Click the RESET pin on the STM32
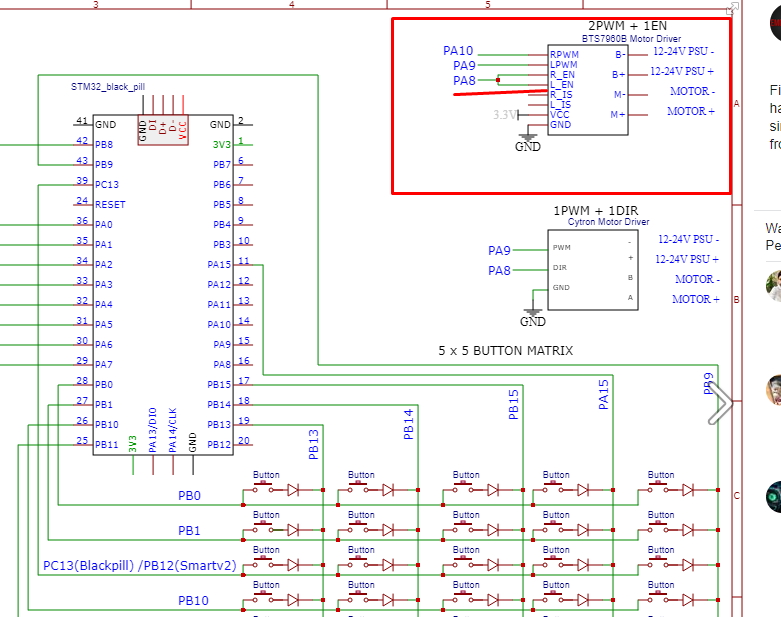781x617 pixels. [110, 204]
